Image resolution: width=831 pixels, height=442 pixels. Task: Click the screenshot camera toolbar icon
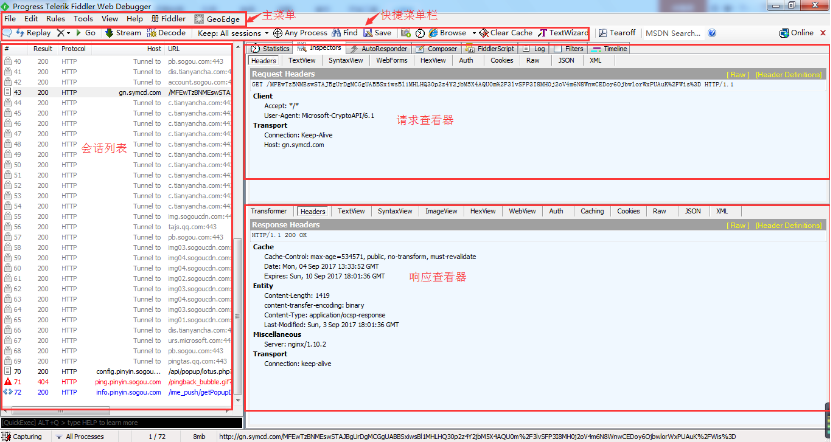(406, 33)
